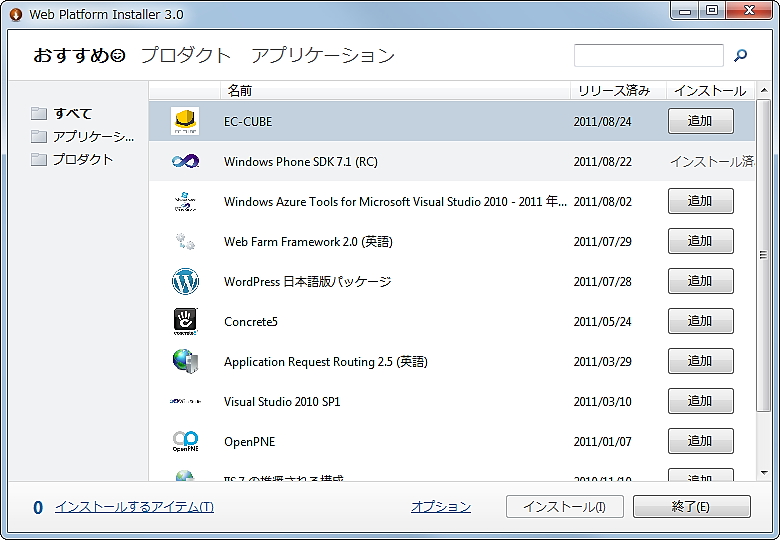Sort by the 名前 column header
Viewport: 780px width, 540px height.
click(395, 91)
